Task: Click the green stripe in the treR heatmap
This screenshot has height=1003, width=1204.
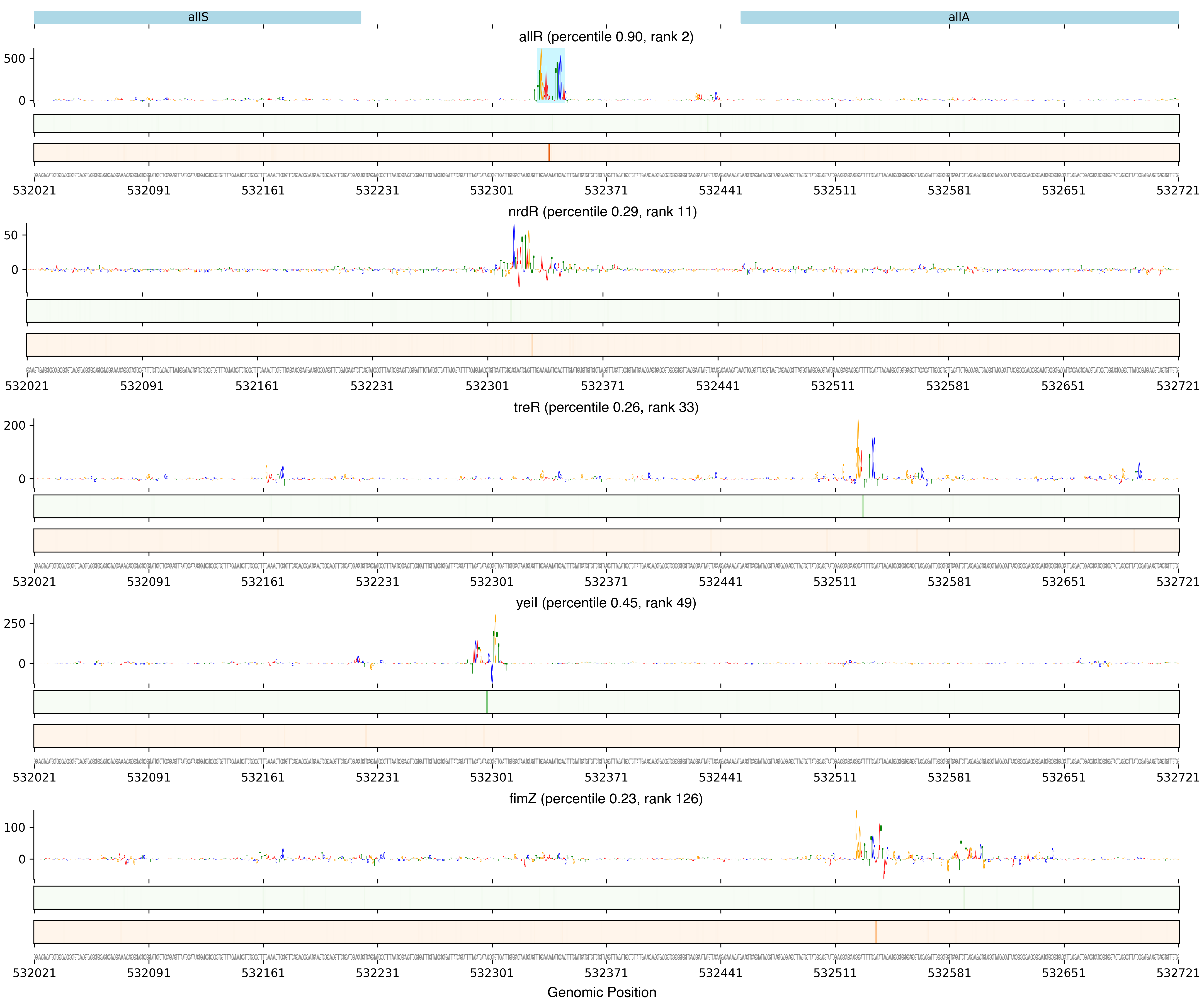Action: pyautogui.click(x=862, y=507)
